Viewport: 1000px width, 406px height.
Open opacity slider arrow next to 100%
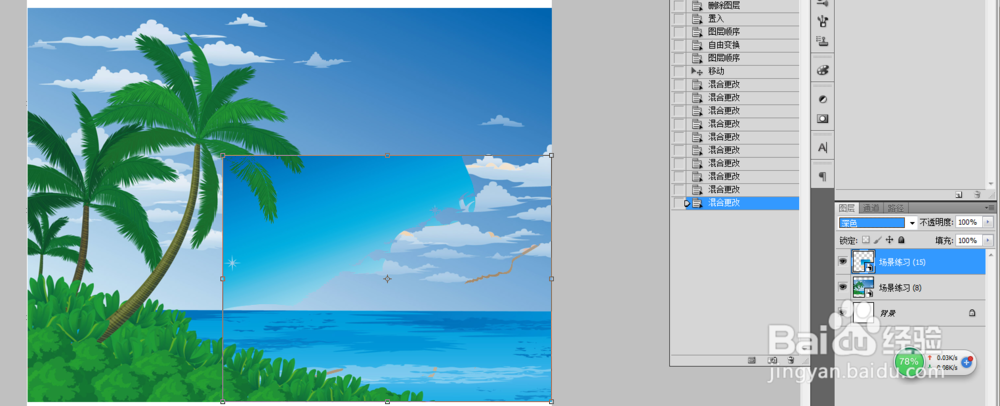989,222
